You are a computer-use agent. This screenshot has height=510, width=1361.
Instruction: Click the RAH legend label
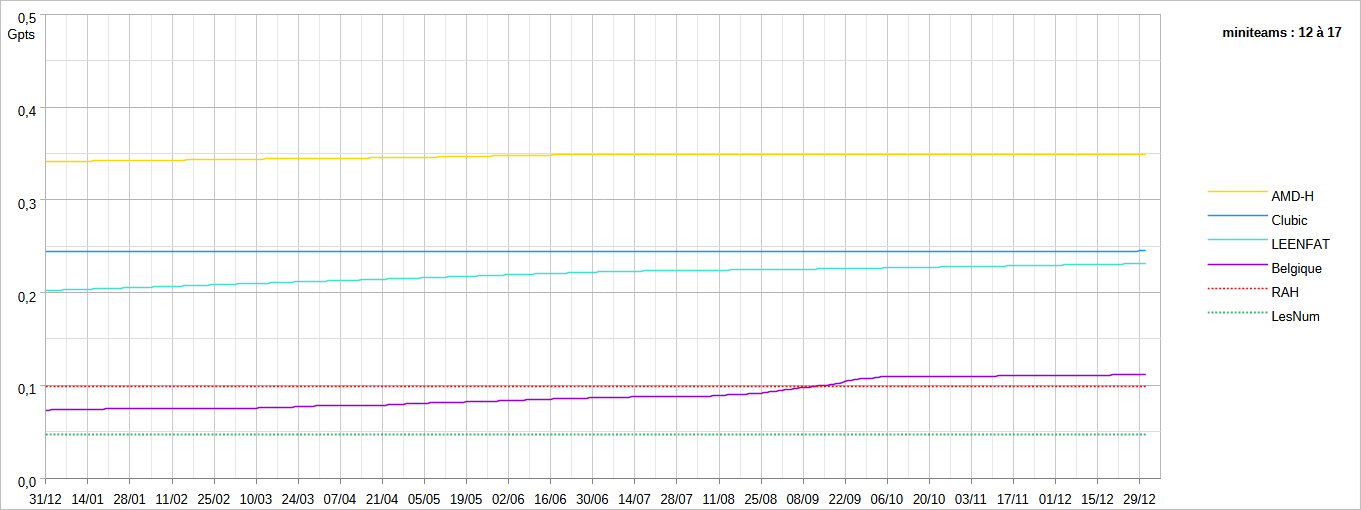pyautogui.click(x=1285, y=292)
